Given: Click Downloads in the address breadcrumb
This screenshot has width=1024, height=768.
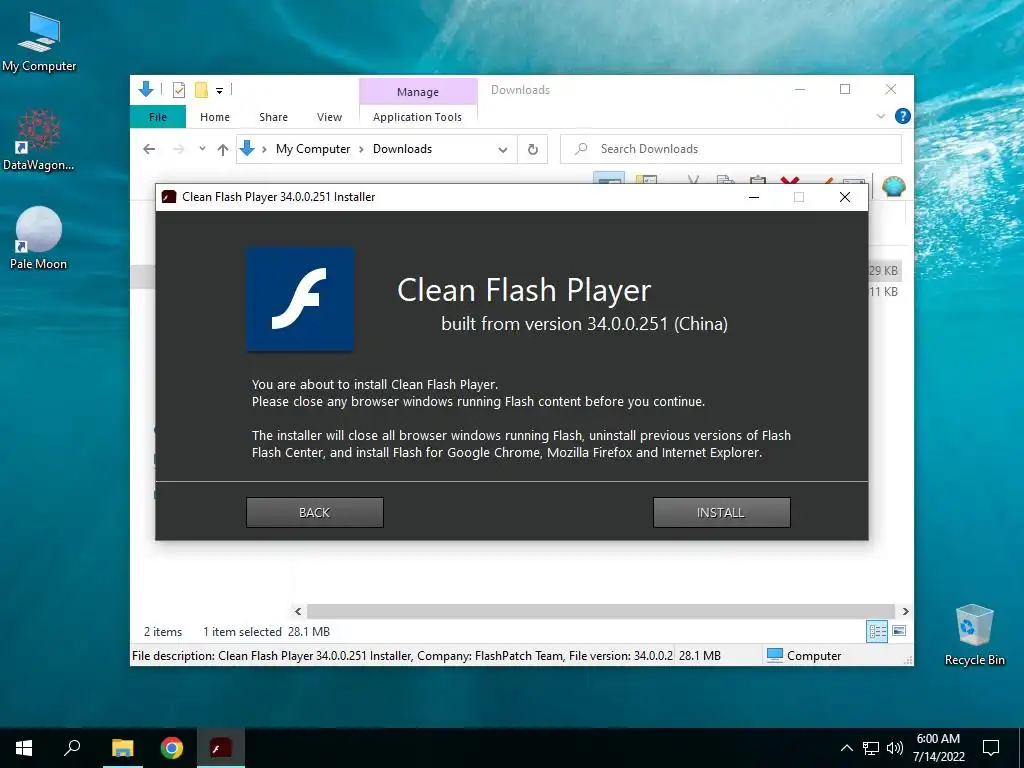Looking at the screenshot, I should tap(402, 149).
